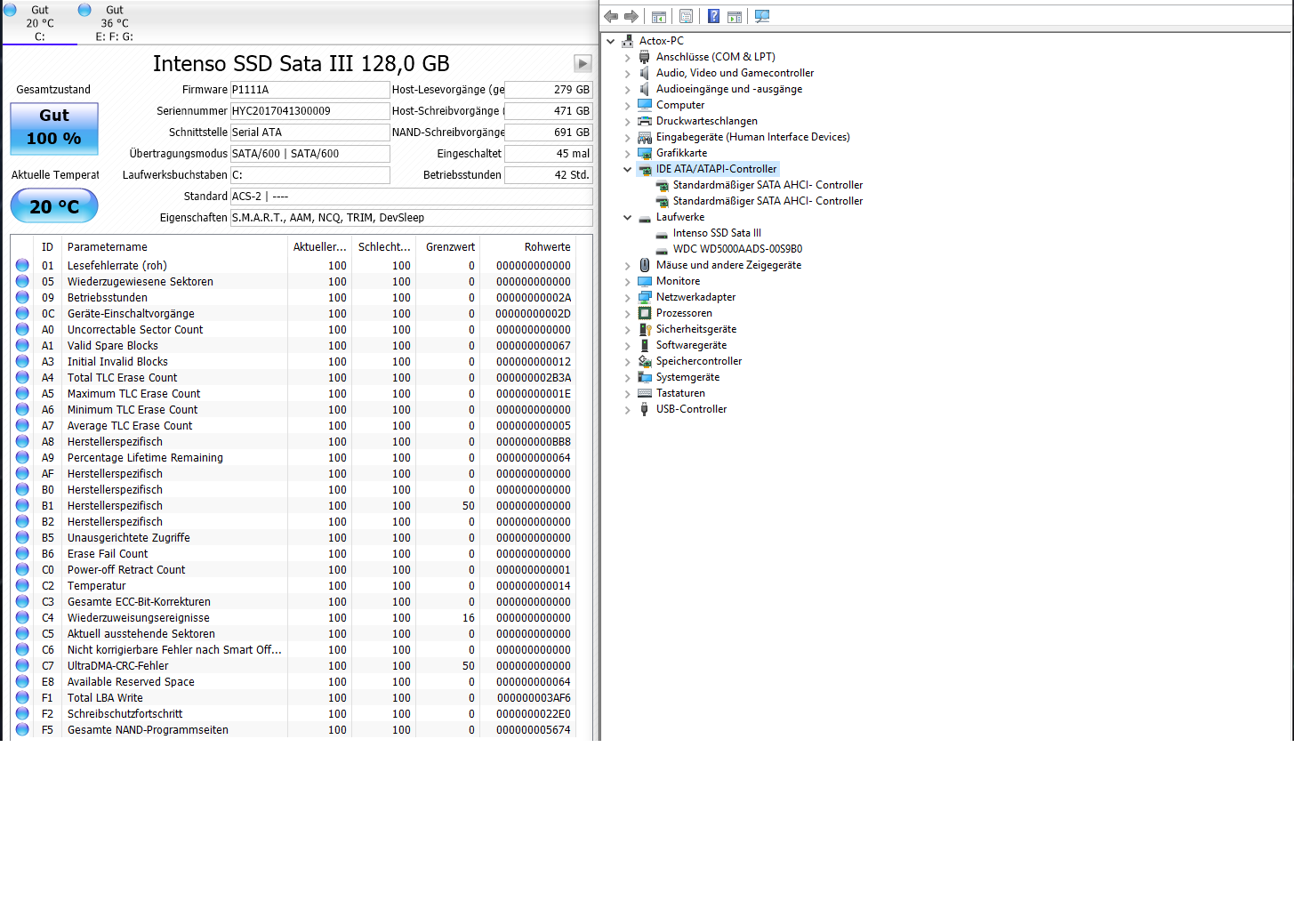This screenshot has height=924, width=1294.
Task: Select the Audioeingänge und -ausgänge speaker icon
Action: point(645,89)
